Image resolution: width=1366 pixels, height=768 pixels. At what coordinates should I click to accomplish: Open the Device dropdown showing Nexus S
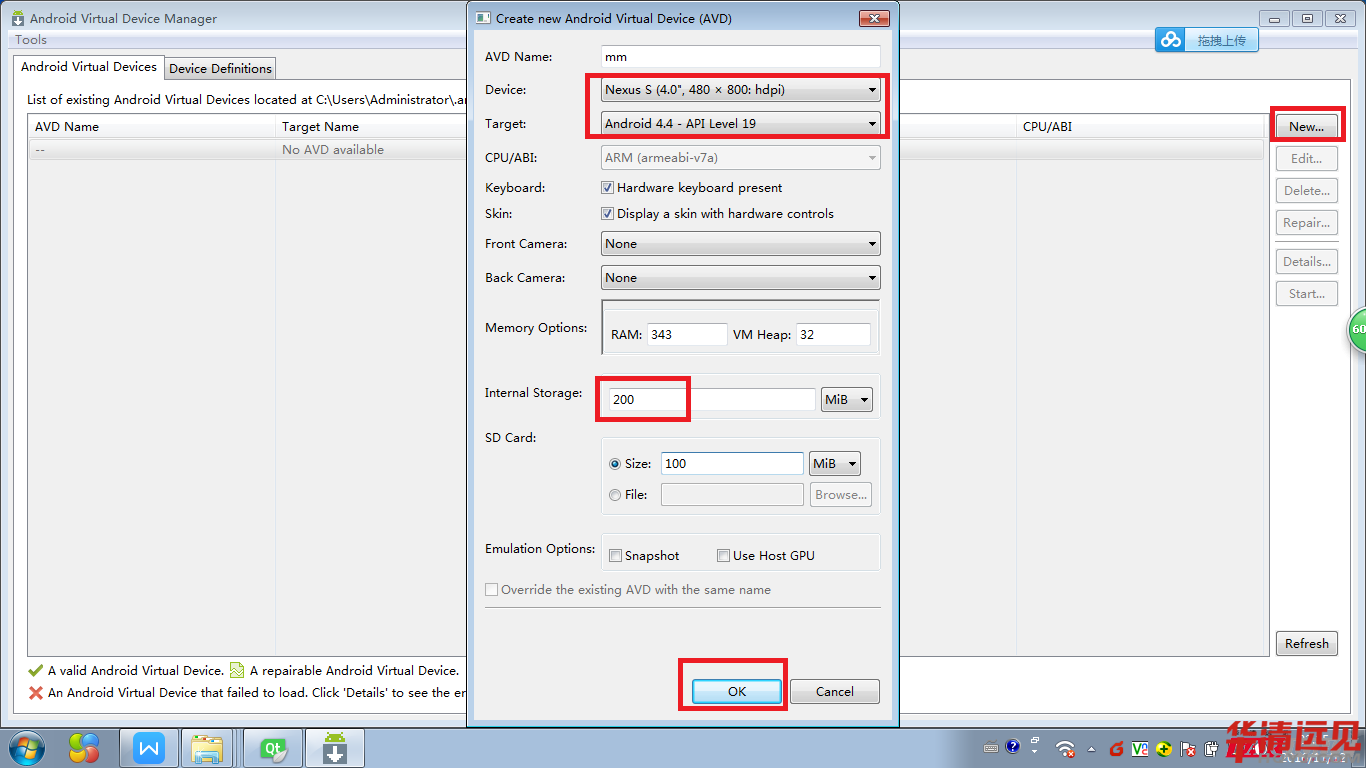741,90
